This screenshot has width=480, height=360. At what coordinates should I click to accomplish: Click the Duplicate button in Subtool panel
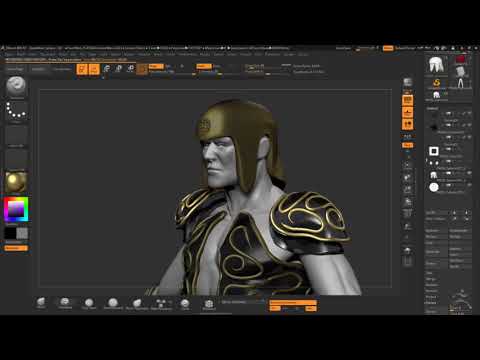(x=436, y=252)
